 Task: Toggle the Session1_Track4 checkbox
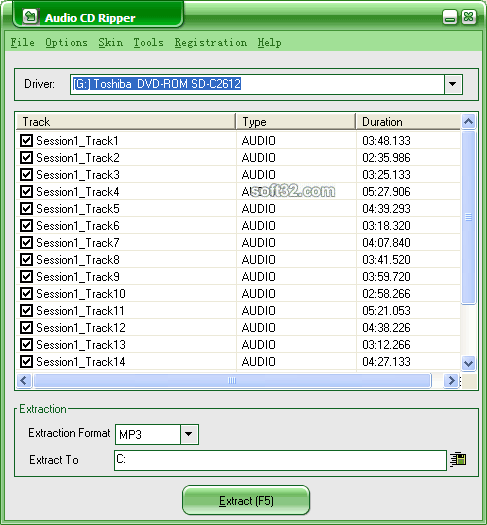26,192
